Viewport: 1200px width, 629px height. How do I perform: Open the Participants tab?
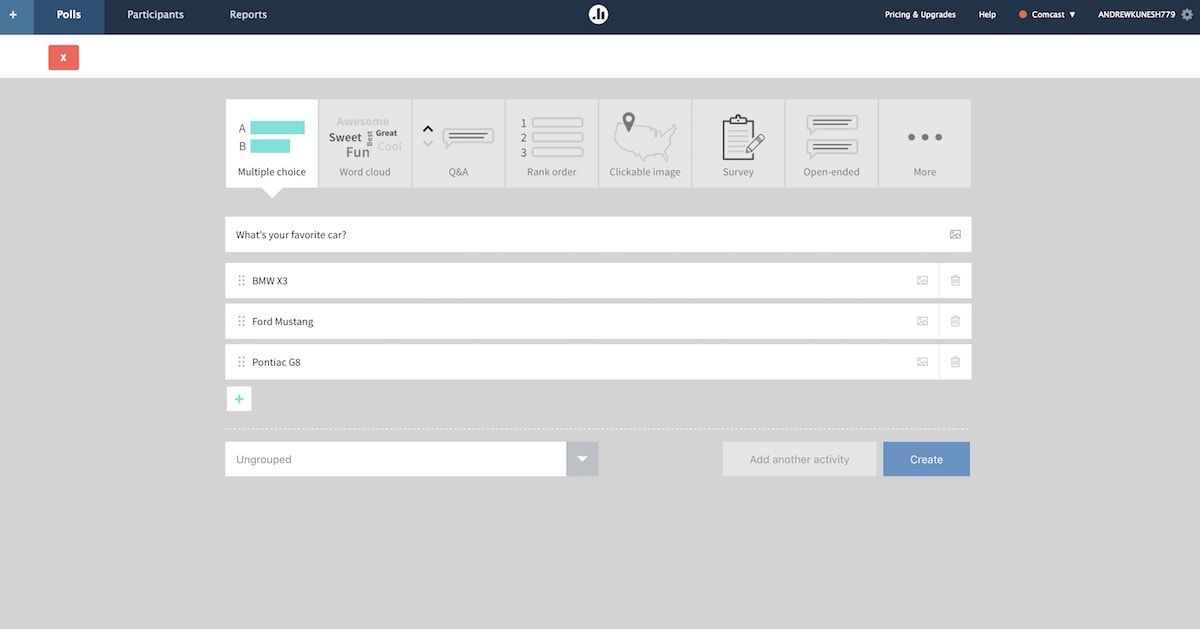coord(155,15)
